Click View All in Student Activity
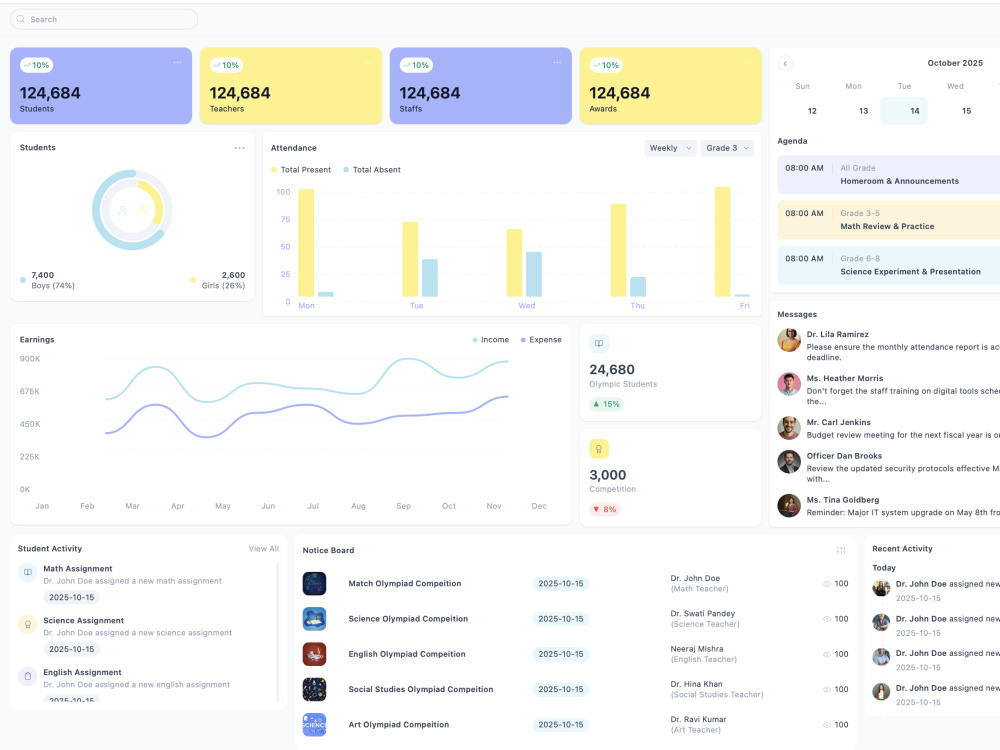1000x750 pixels. click(263, 548)
